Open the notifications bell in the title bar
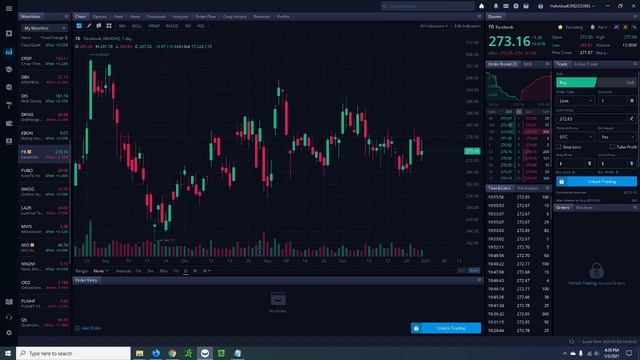The height and width of the screenshot is (360, 640). pyautogui.click(x=496, y=6)
